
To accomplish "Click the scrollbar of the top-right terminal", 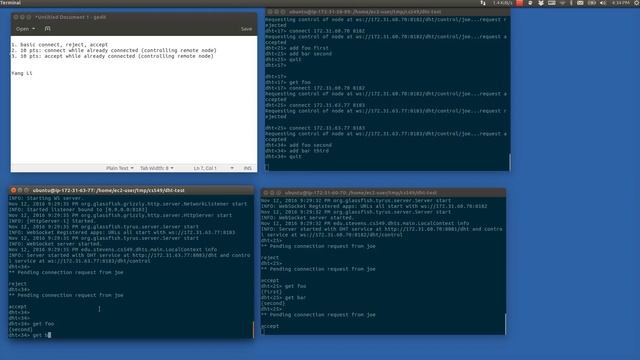I will tap(509, 162).
